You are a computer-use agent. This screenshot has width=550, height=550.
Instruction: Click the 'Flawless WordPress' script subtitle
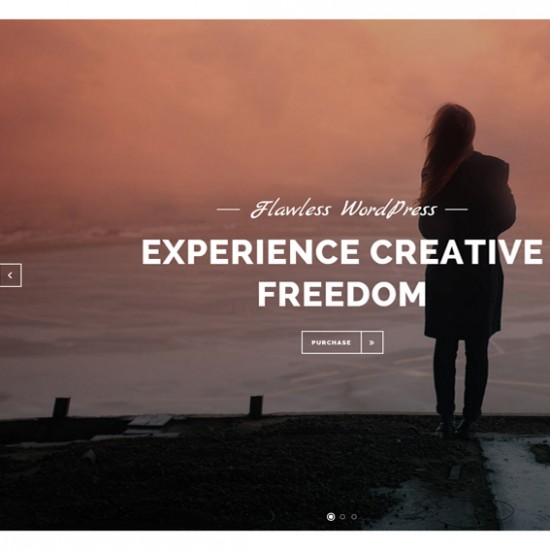coord(343,209)
